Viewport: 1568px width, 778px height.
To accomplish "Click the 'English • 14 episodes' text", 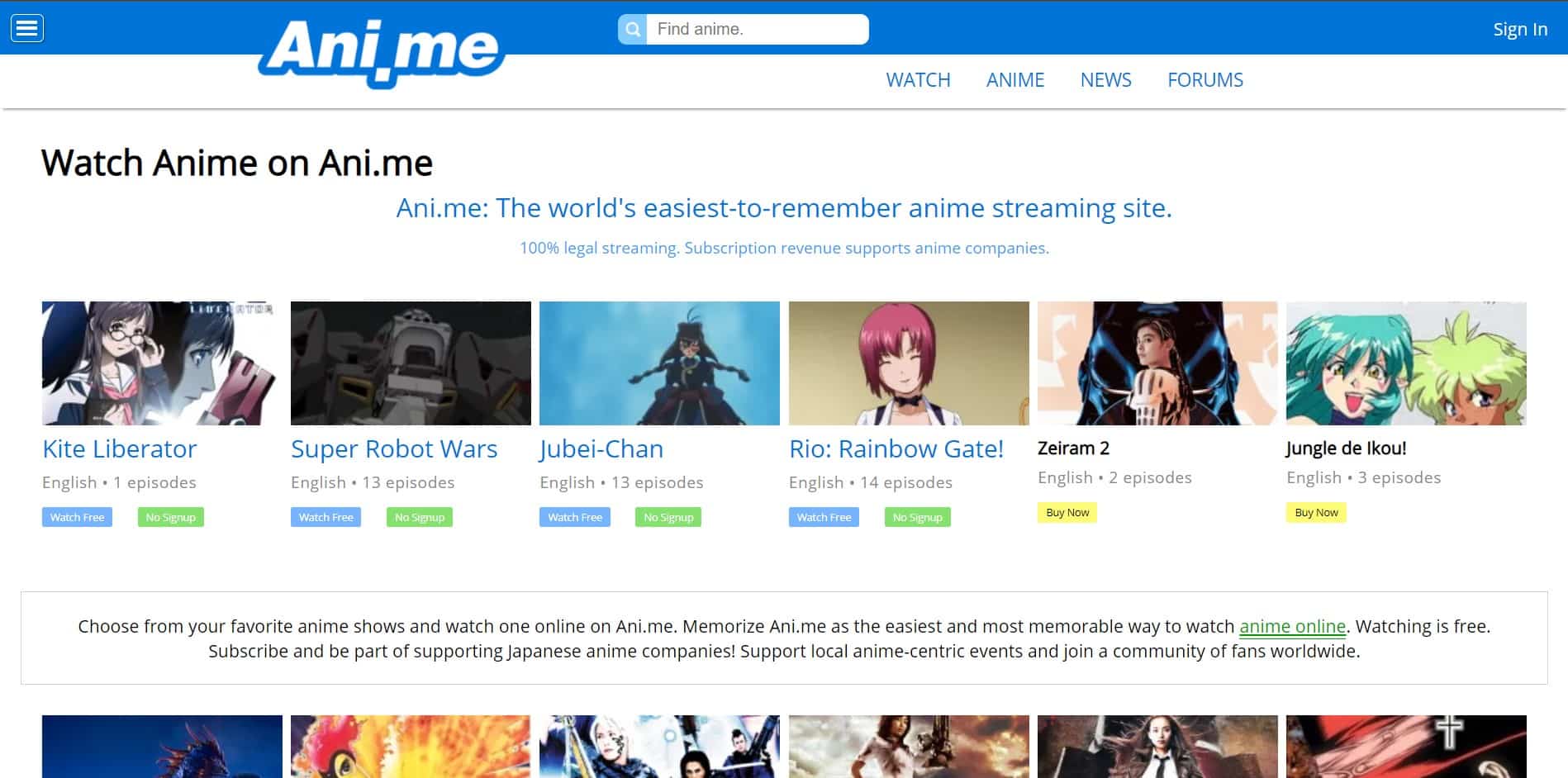I will [871, 482].
